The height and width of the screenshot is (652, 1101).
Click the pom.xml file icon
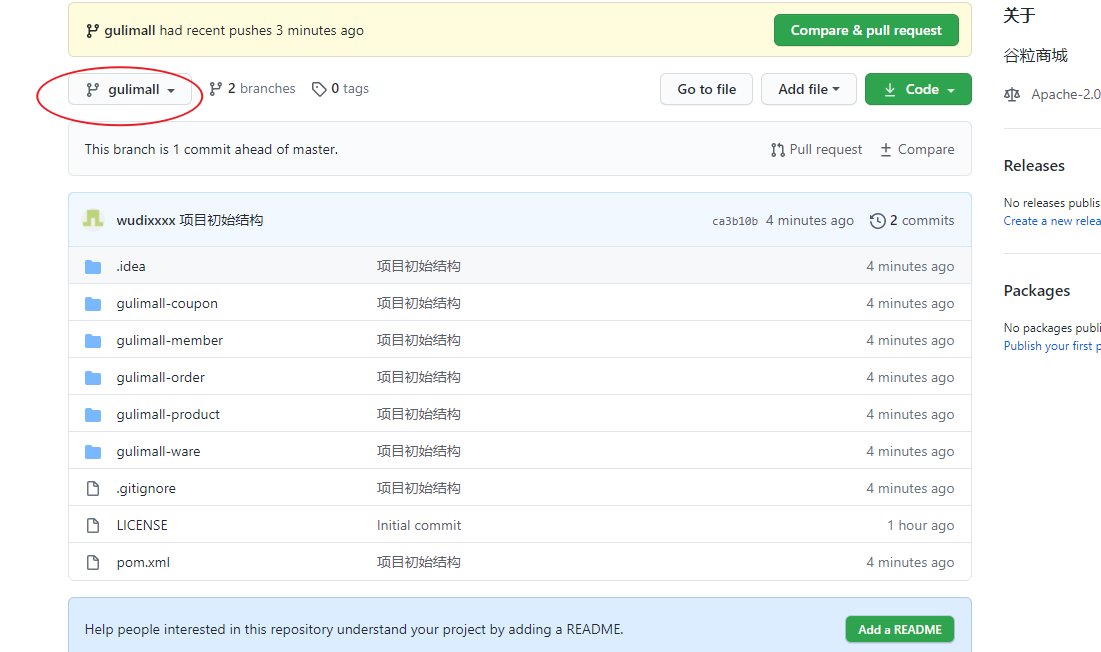[x=93, y=563]
